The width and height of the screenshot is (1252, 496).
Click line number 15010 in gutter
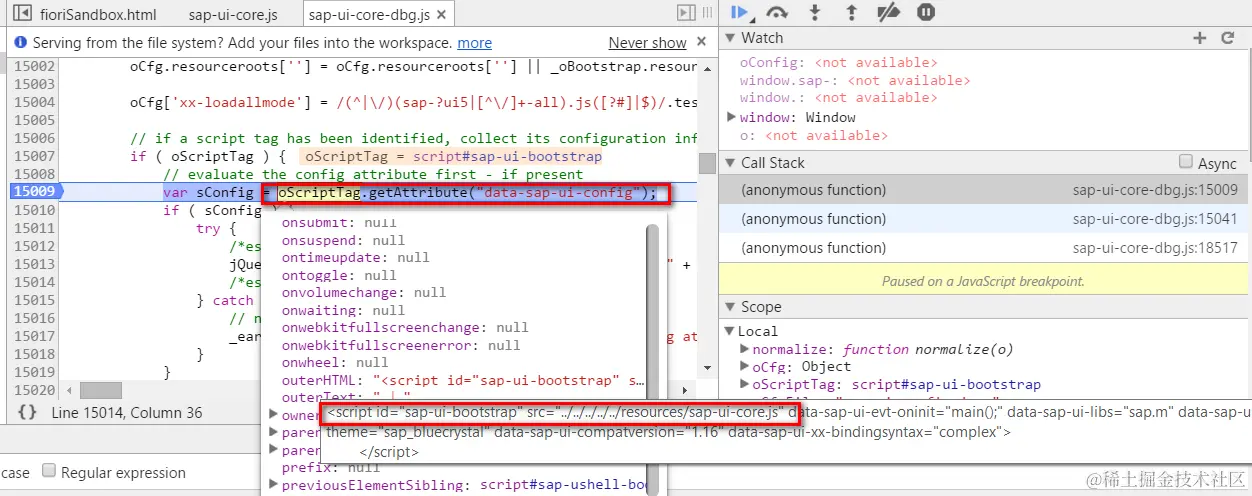35,210
